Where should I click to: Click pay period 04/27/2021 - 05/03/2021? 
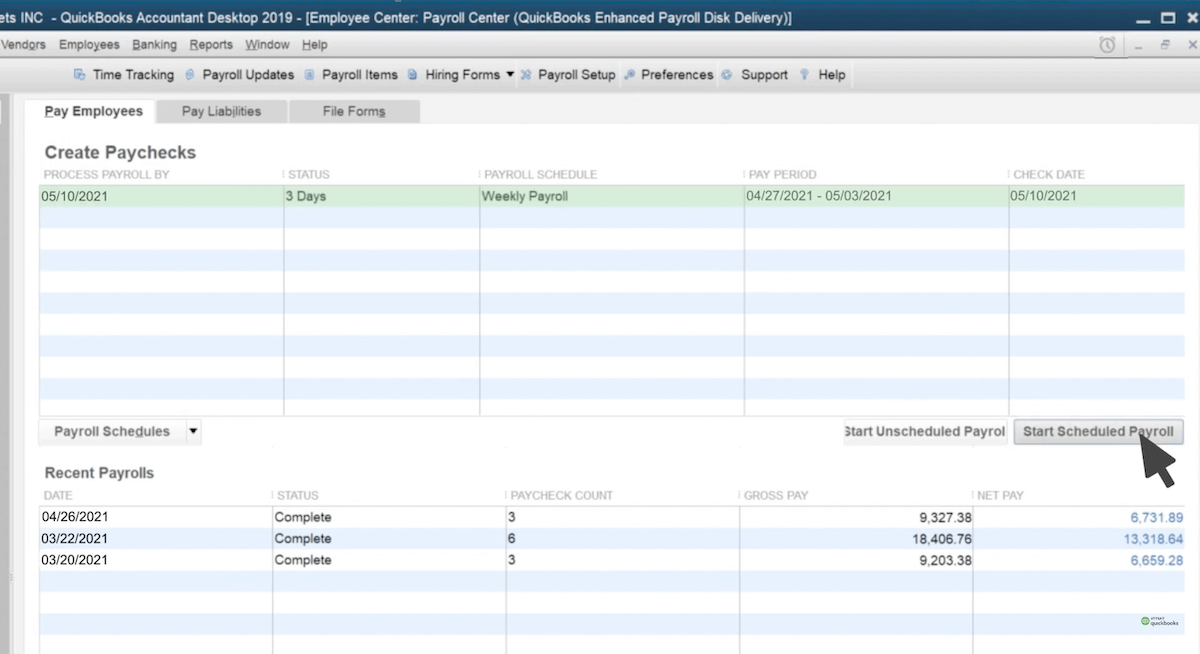877,196
